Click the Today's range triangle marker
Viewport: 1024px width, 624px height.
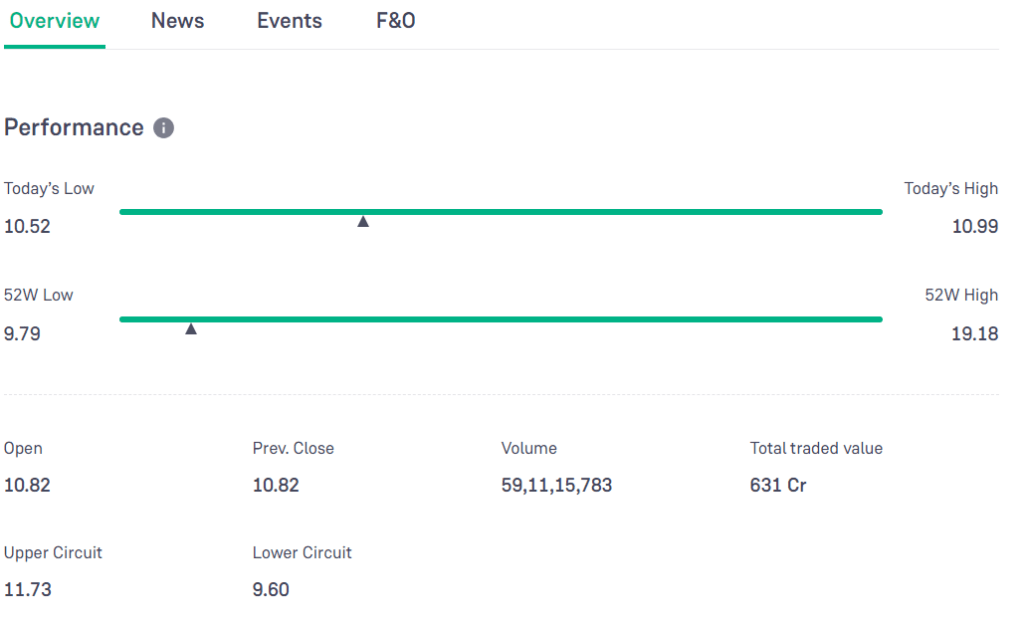363,222
